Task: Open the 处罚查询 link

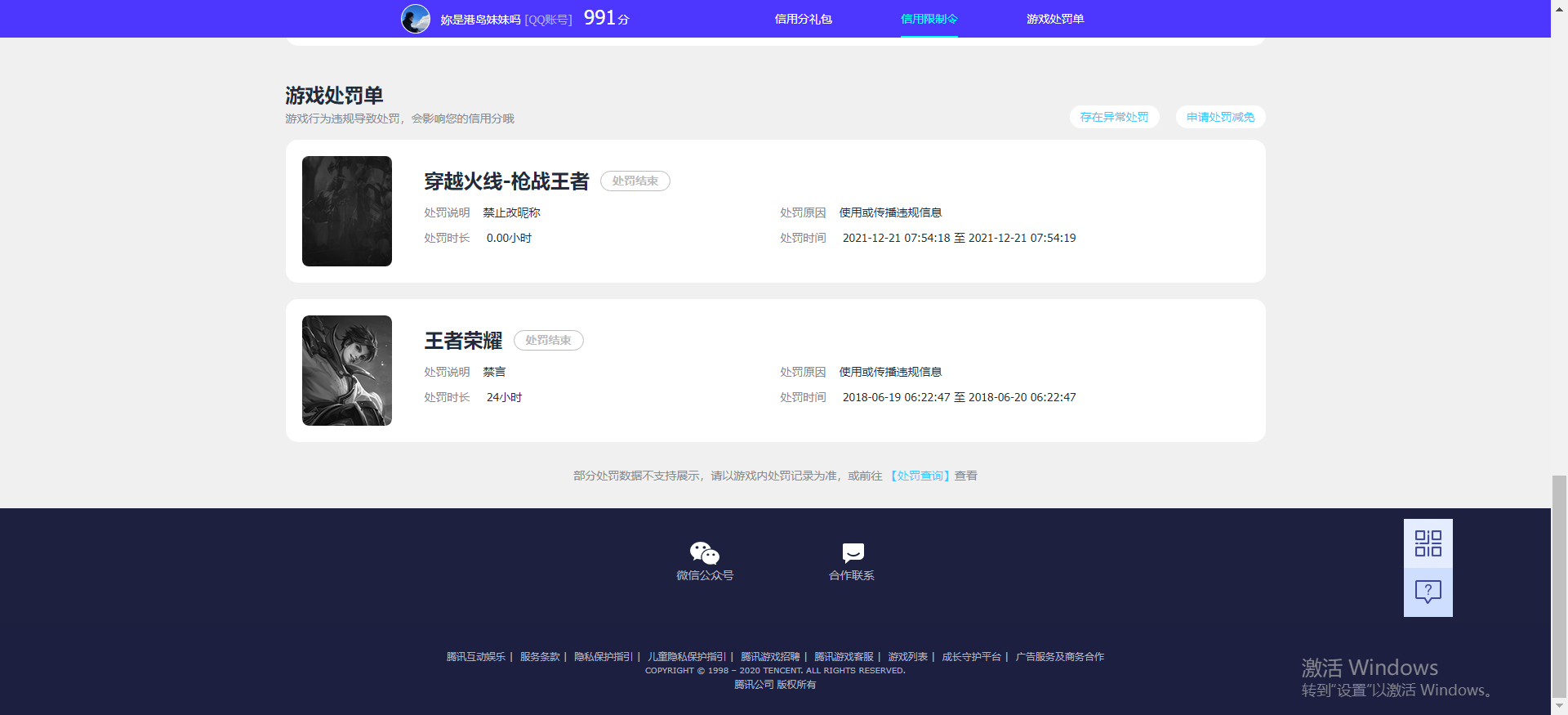Action: pos(920,476)
